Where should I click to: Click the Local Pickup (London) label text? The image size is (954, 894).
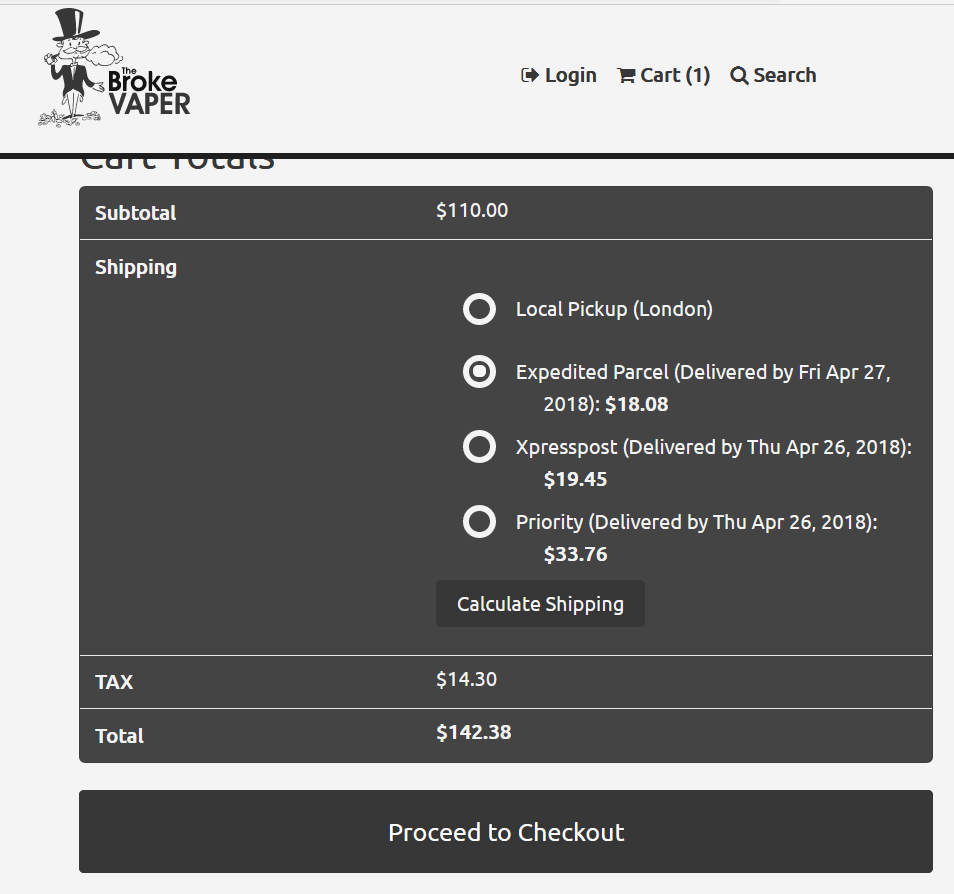point(614,309)
